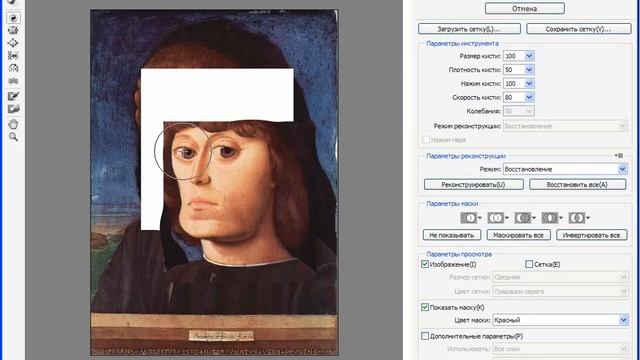This screenshot has height=360, width=640.
Task: Select the Zoom magnifier tool
Action: [13, 137]
